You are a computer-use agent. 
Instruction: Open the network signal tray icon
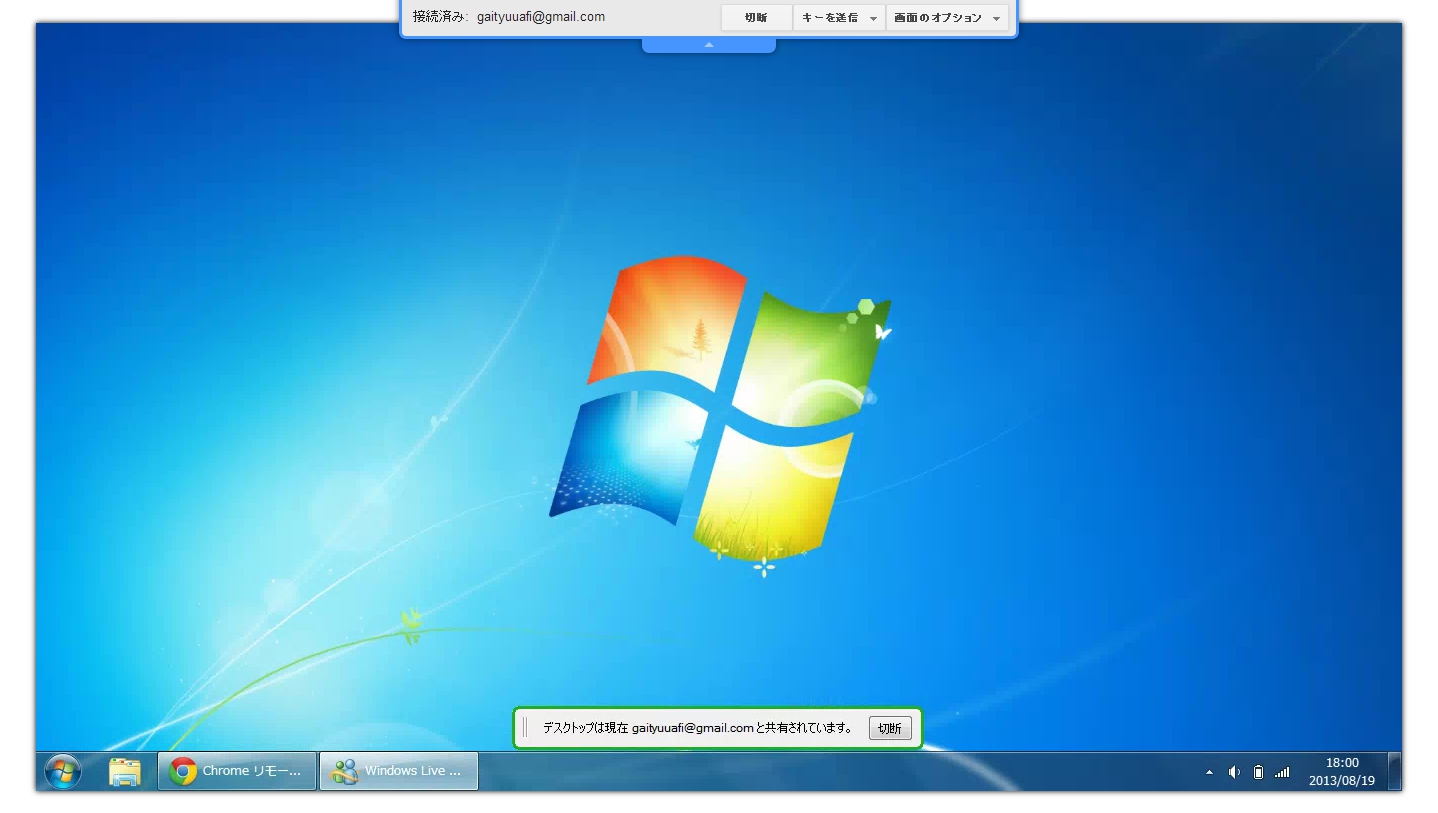click(x=1282, y=772)
